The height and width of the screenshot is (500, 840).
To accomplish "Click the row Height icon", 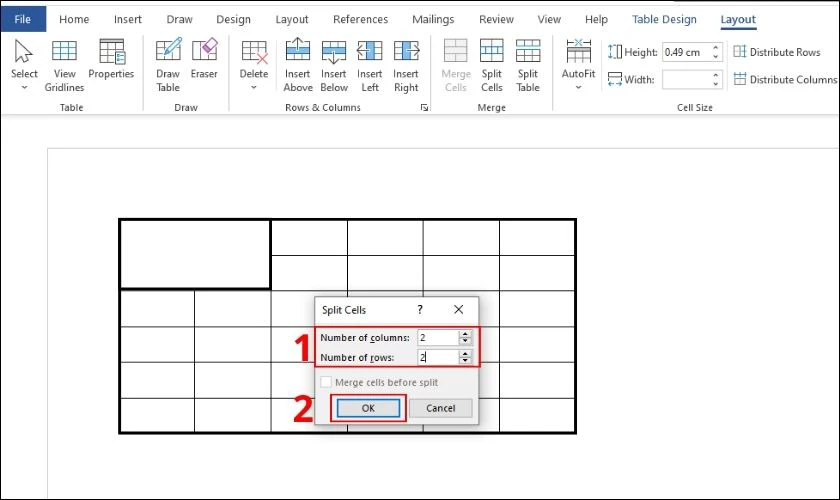I will coord(615,52).
